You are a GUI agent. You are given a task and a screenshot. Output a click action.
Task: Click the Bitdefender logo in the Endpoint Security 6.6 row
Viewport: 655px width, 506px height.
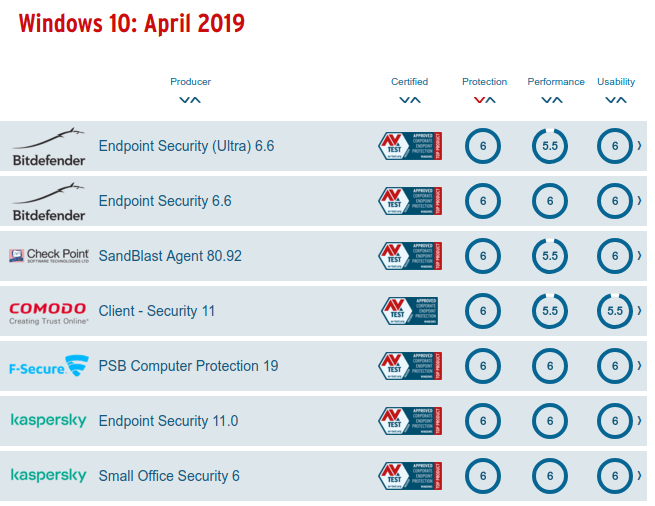[49, 201]
